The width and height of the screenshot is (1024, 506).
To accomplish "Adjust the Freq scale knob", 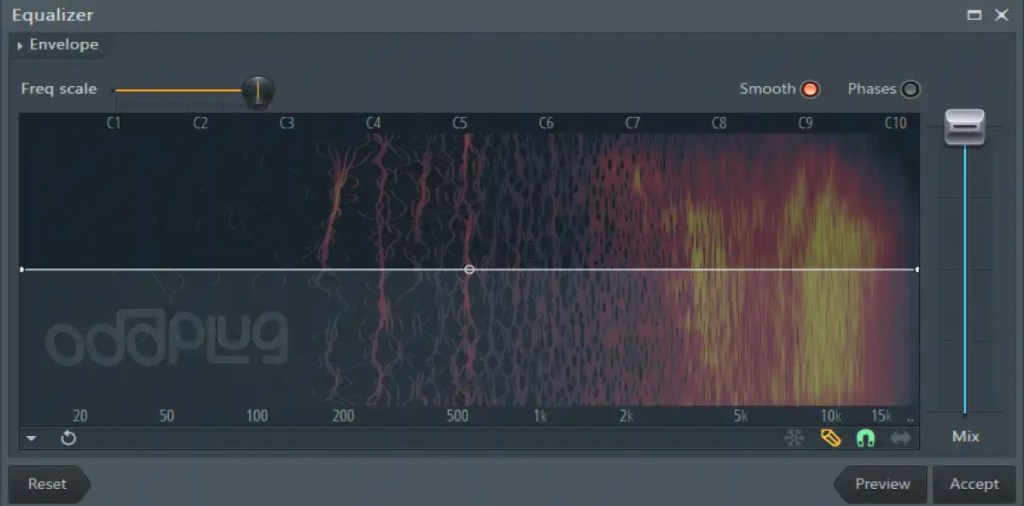I will click(258, 91).
